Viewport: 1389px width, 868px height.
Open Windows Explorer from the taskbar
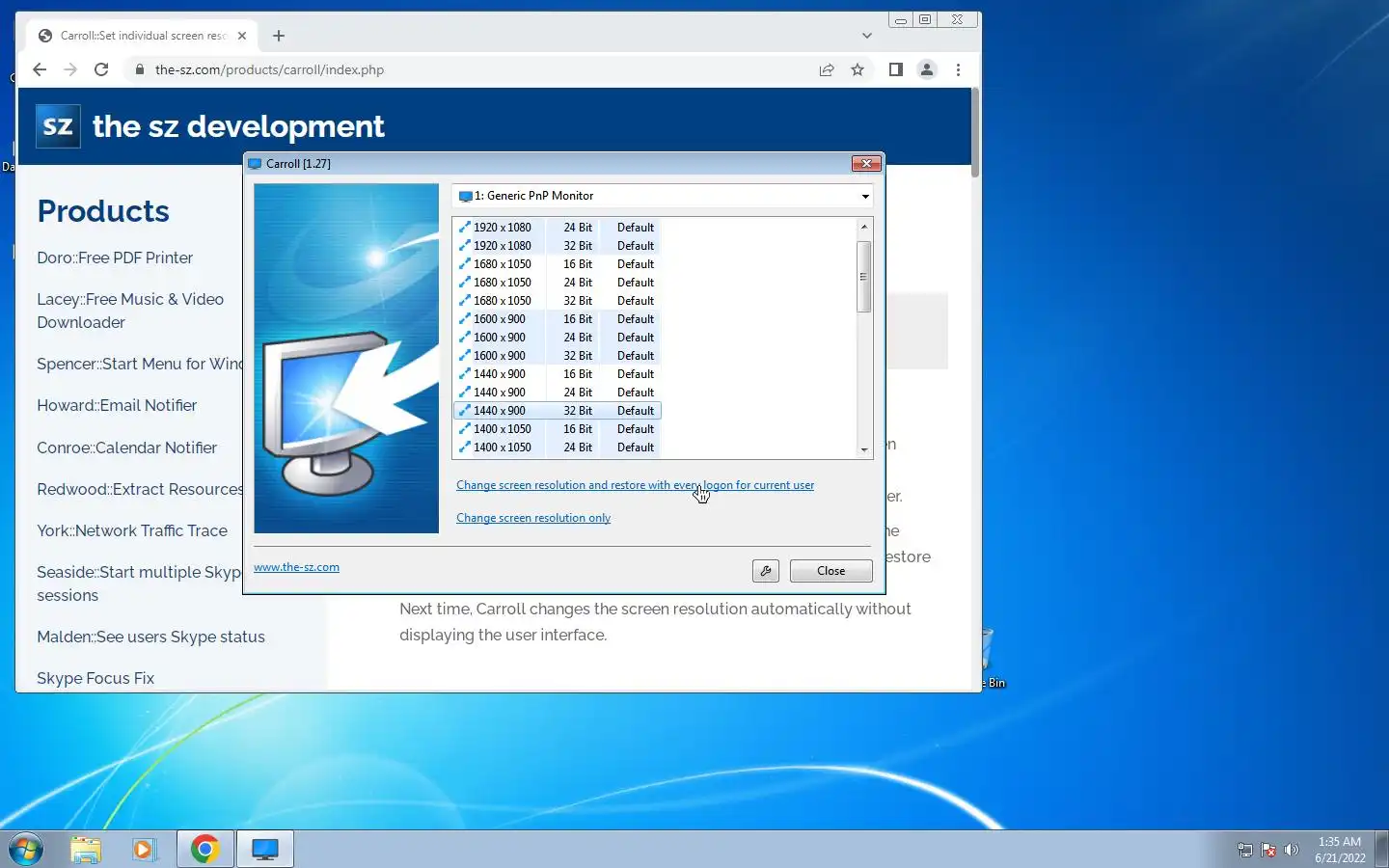tap(86, 850)
